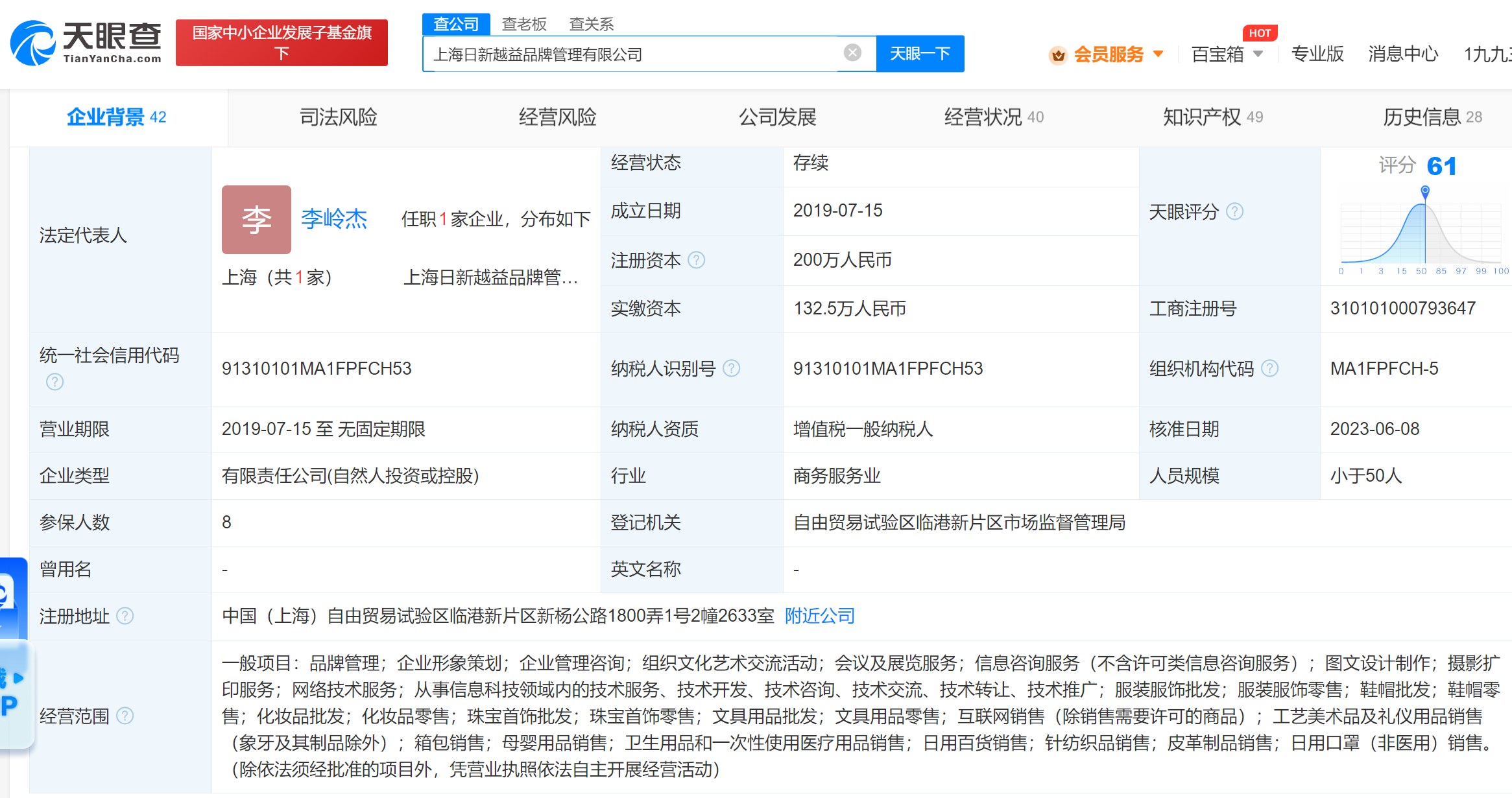Click help icon beside 经营范围
Image resolution: width=1512 pixels, height=798 pixels.
(125, 716)
